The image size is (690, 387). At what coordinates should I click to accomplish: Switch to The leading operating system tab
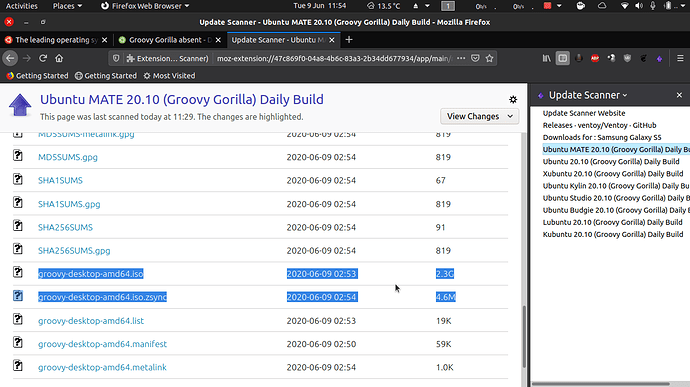pos(56,40)
